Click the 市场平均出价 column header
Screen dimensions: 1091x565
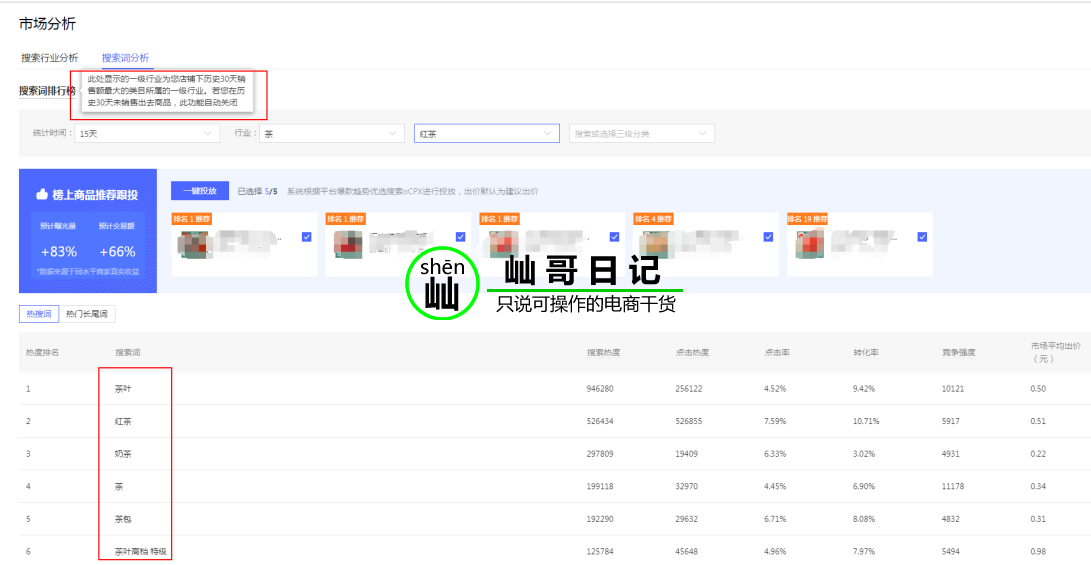pyautogui.click(x=1056, y=352)
